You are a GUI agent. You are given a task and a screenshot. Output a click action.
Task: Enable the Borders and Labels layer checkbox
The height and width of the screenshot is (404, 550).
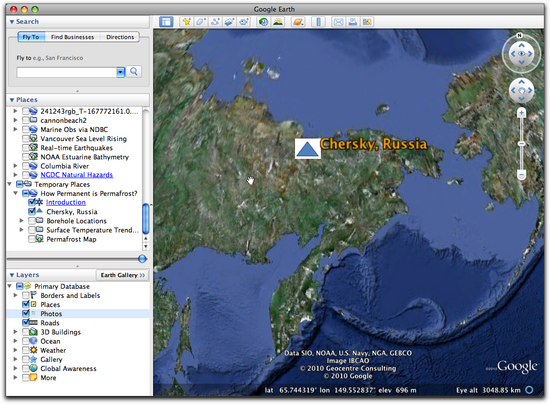pyautogui.click(x=26, y=295)
